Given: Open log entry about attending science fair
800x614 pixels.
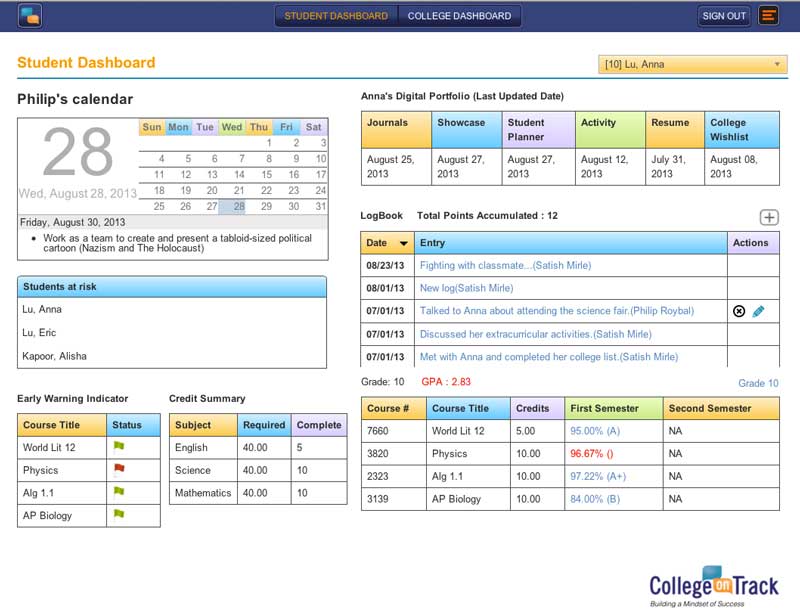Looking at the screenshot, I should pyautogui.click(x=557, y=311).
